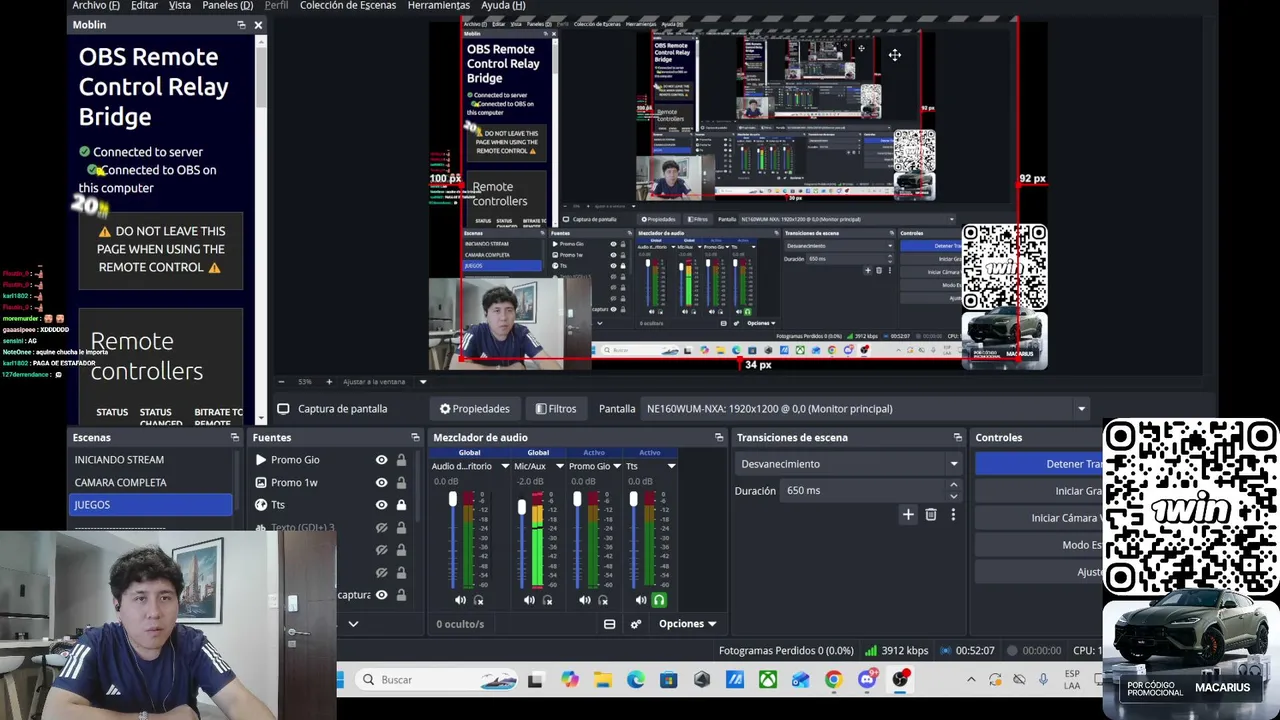Open the Ayuda menu

pyautogui.click(x=503, y=5)
